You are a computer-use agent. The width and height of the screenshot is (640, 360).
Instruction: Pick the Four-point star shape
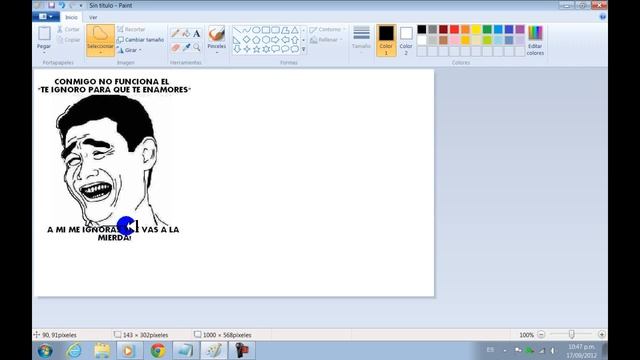[247, 49]
